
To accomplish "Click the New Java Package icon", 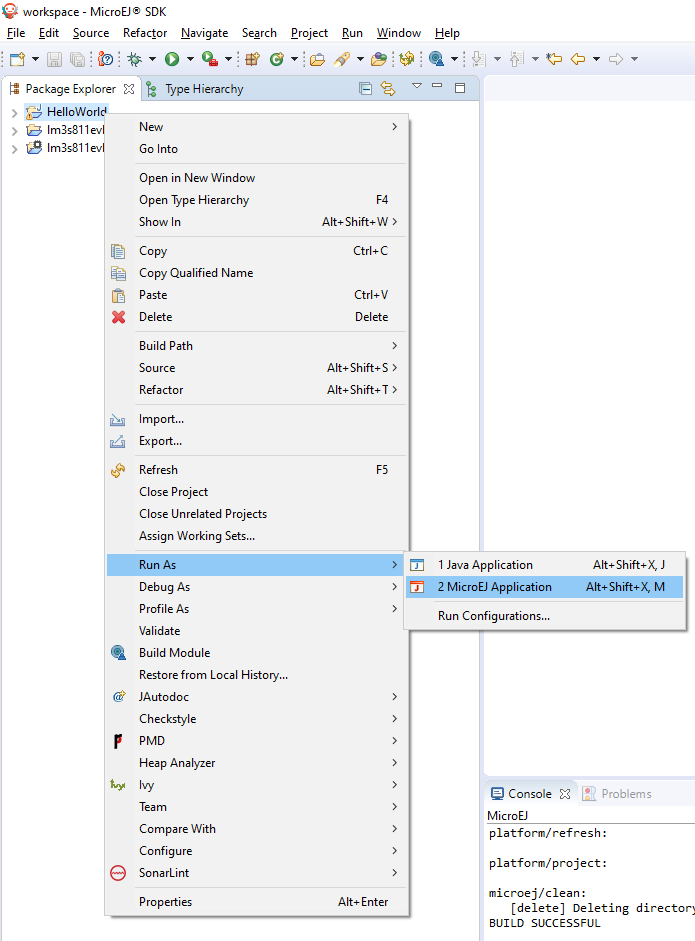I will click(253, 59).
